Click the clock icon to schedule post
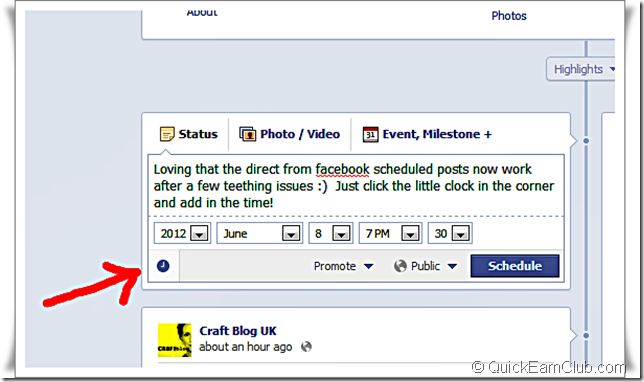The image size is (644, 382). coord(163,266)
